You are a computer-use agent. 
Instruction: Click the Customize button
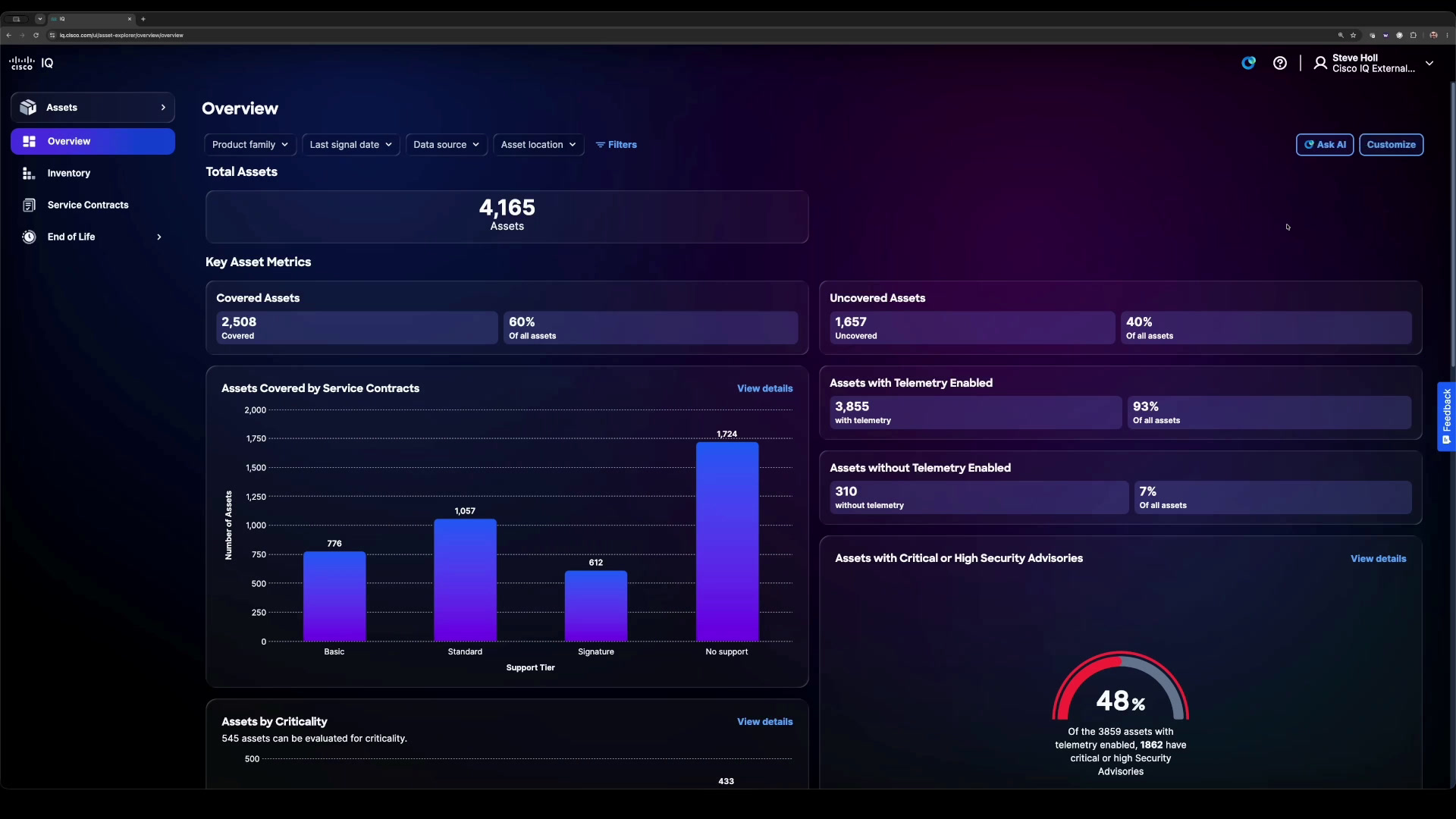[x=1391, y=145]
